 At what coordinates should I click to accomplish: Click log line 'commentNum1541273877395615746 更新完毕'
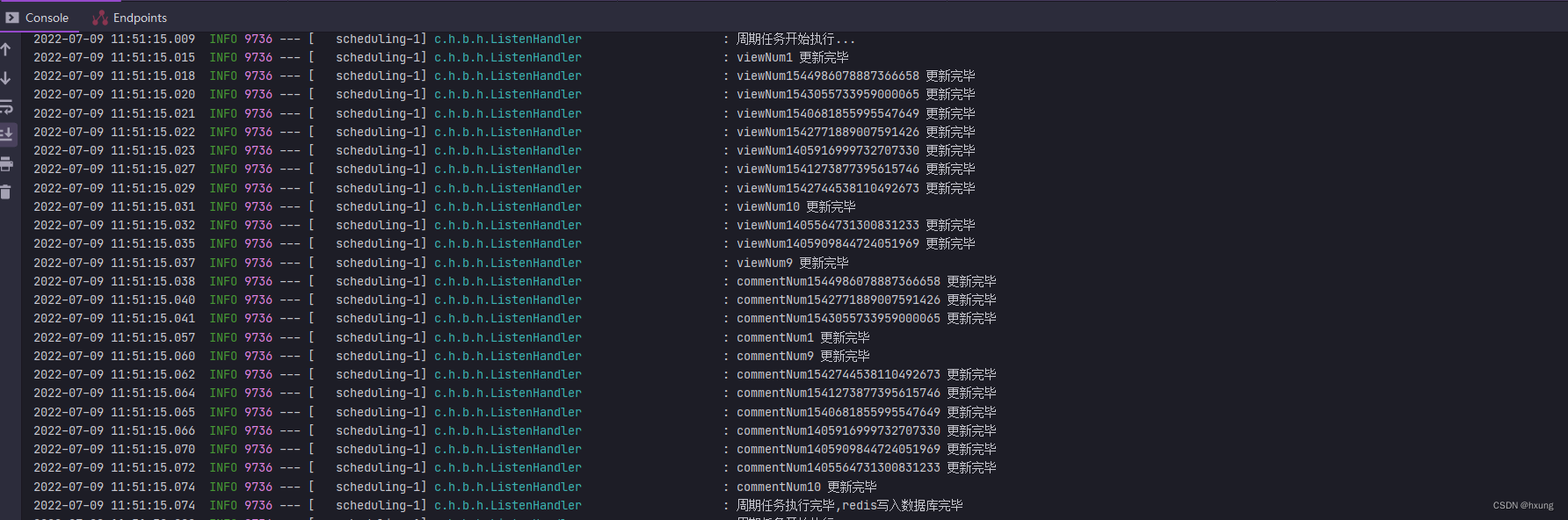pos(867,393)
